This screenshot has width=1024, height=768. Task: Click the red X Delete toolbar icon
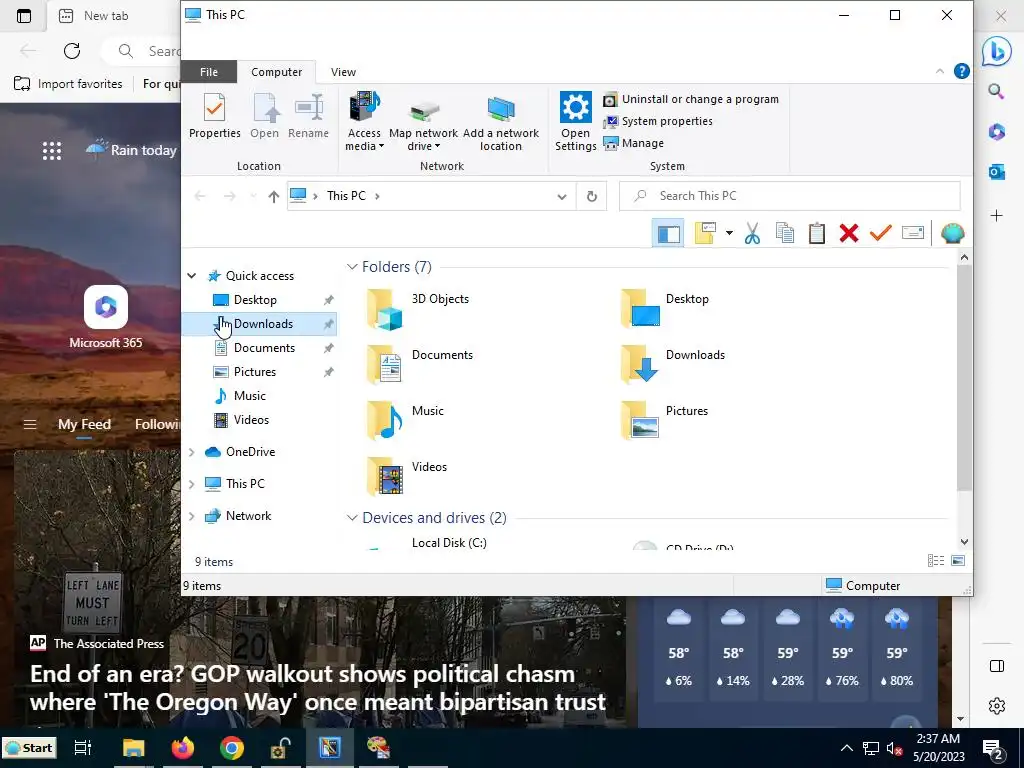[x=849, y=233]
